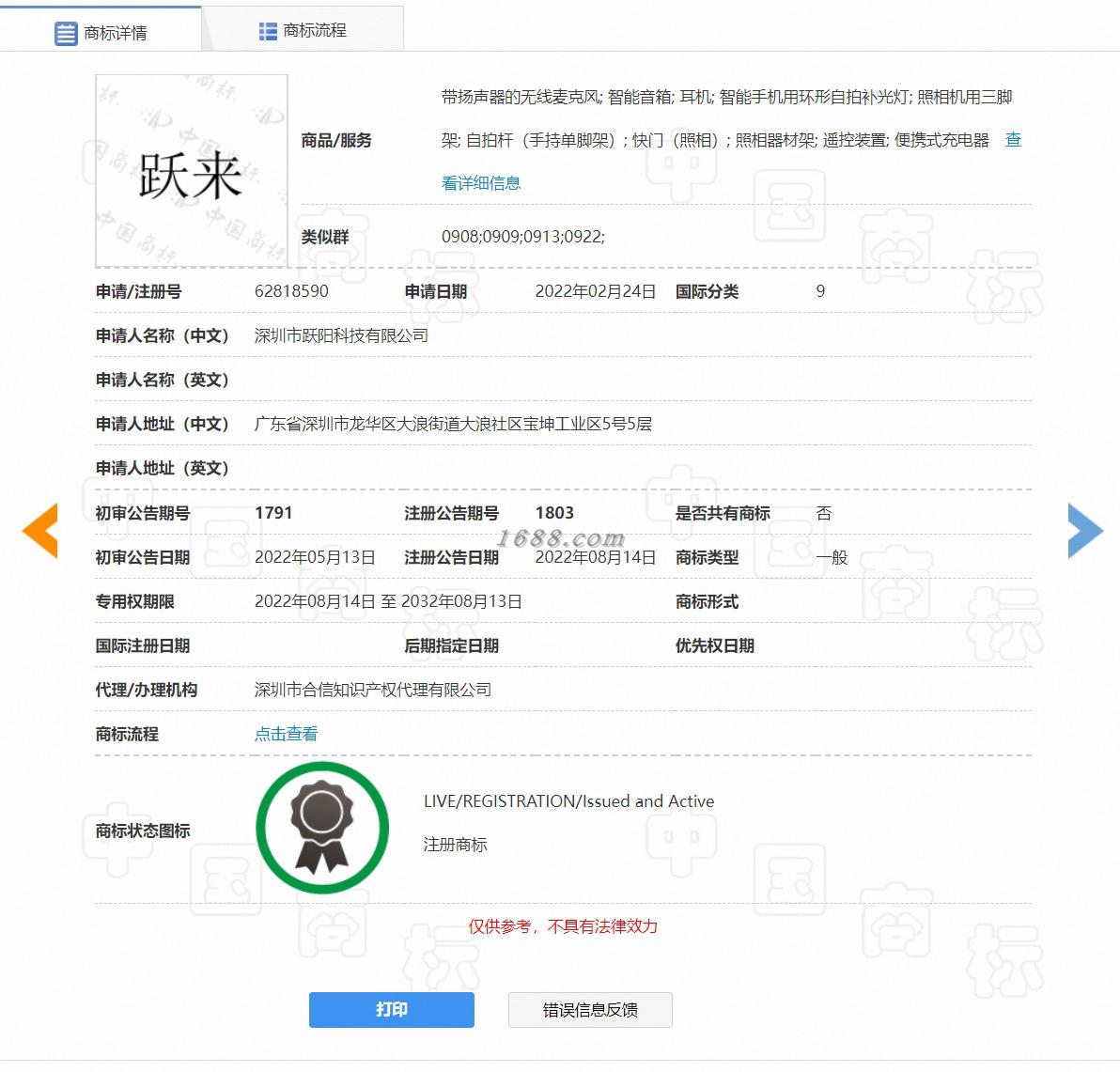Go to next trademark with blue arrow

(1086, 531)
